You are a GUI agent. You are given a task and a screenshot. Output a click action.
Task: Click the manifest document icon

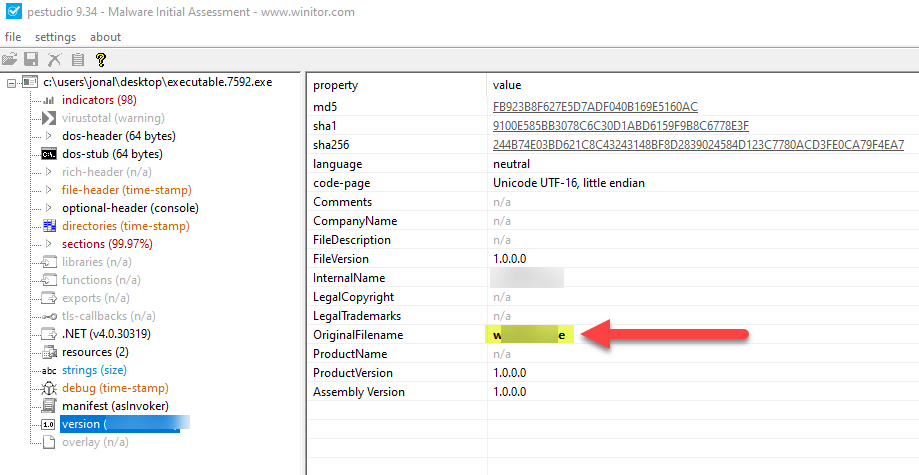(48, 406)
